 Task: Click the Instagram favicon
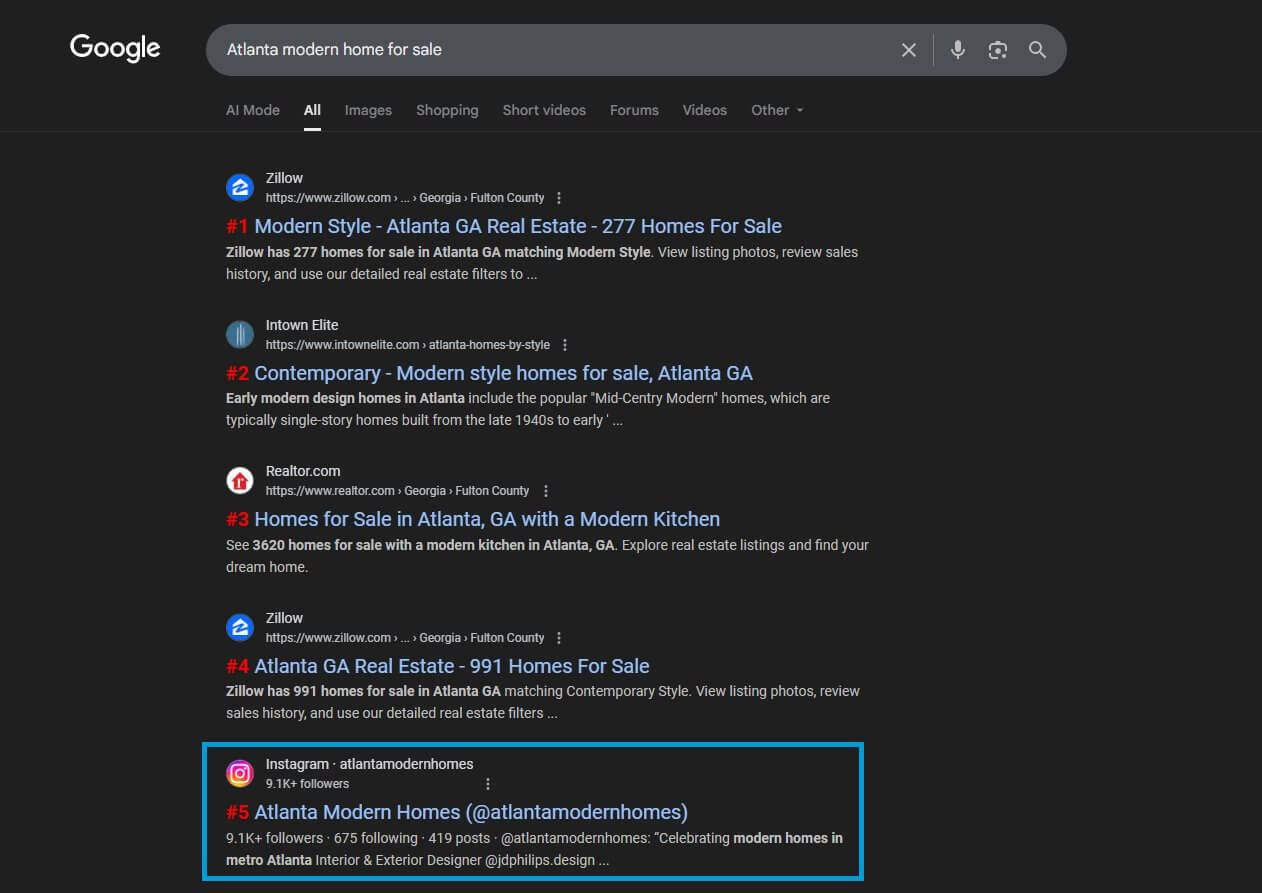[240, 773]
